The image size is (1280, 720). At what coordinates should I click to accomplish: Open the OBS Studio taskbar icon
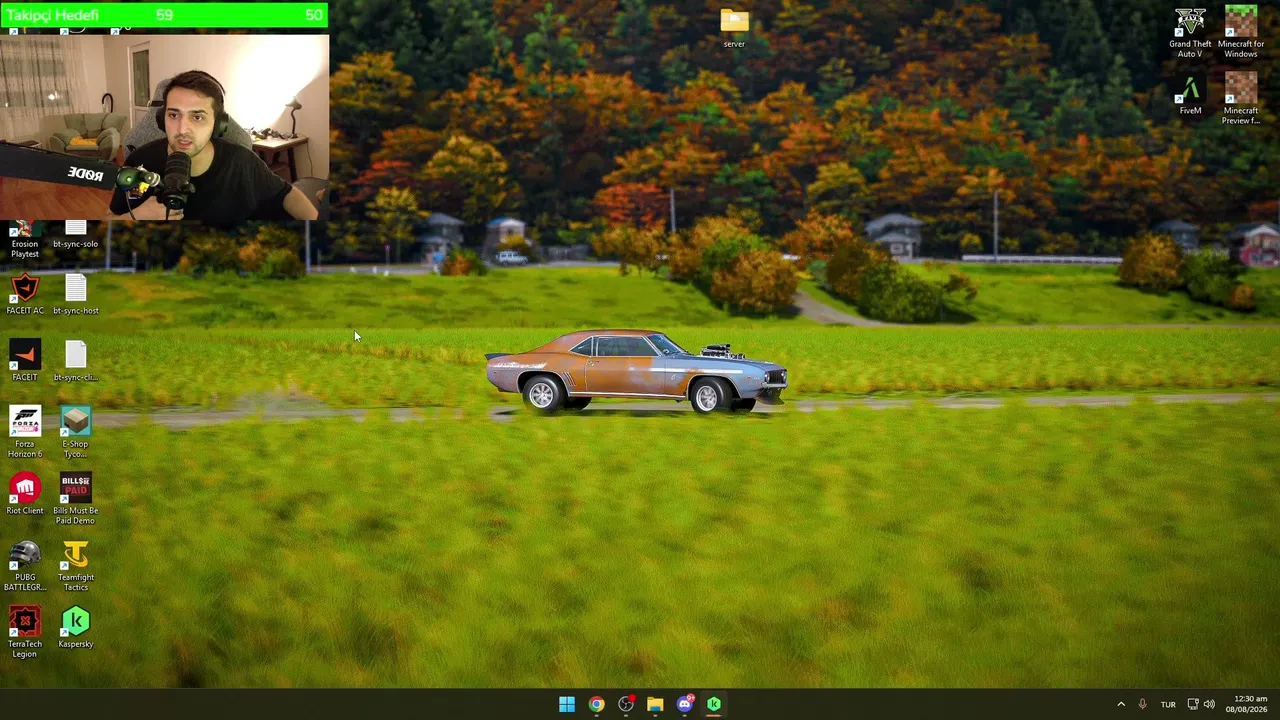click(626, 704)
